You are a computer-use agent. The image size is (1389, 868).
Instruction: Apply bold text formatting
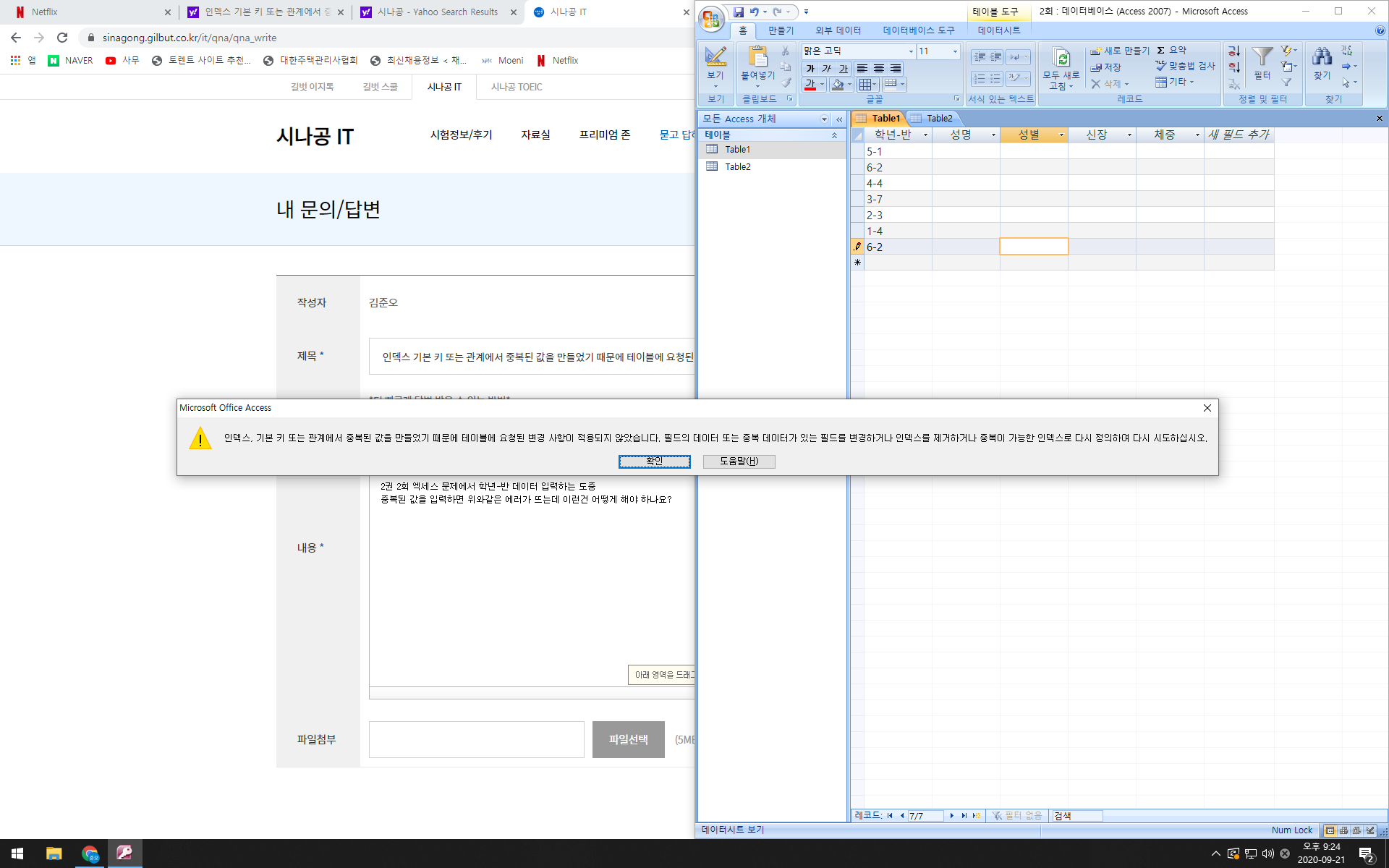(x=810, y=69)
